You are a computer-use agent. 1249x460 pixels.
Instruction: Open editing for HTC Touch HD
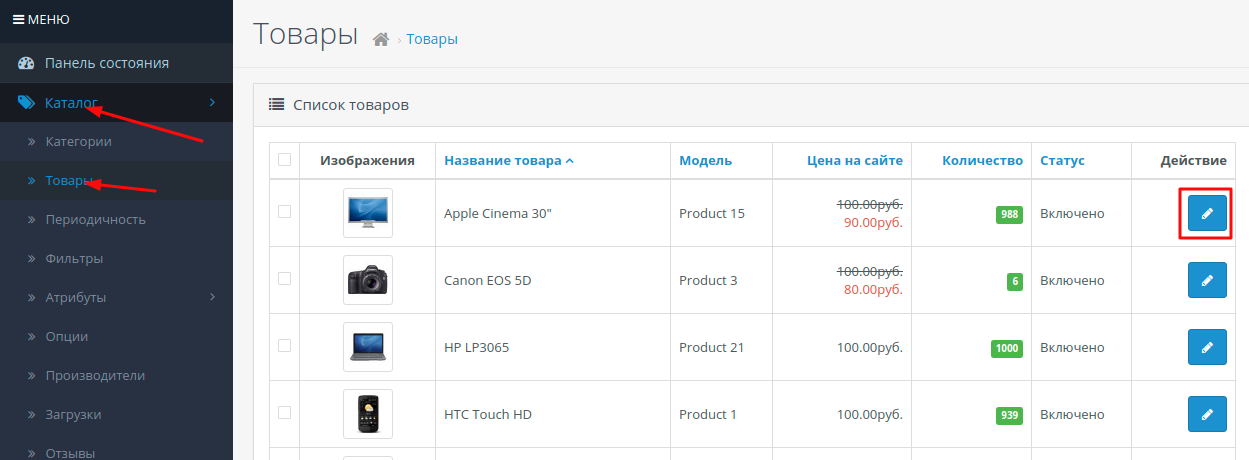pos(1206,414)
